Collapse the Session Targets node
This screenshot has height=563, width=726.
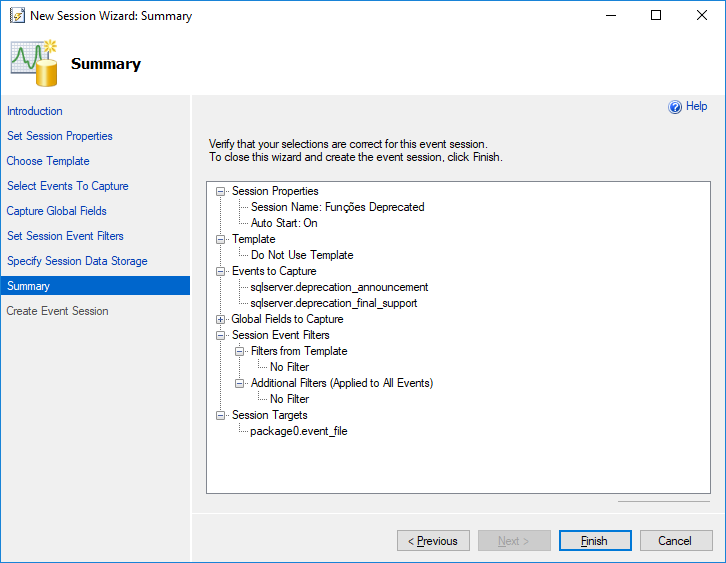(x=220, y=415)
